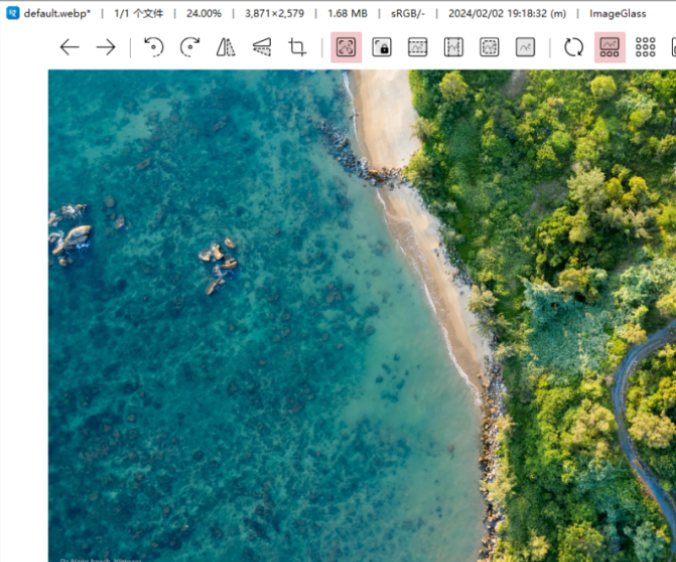The height and width of the screenshot is (562, 676).
Task: Click the 1.68 MB file size
Action: pyautogui.click(x=347, y=13)
